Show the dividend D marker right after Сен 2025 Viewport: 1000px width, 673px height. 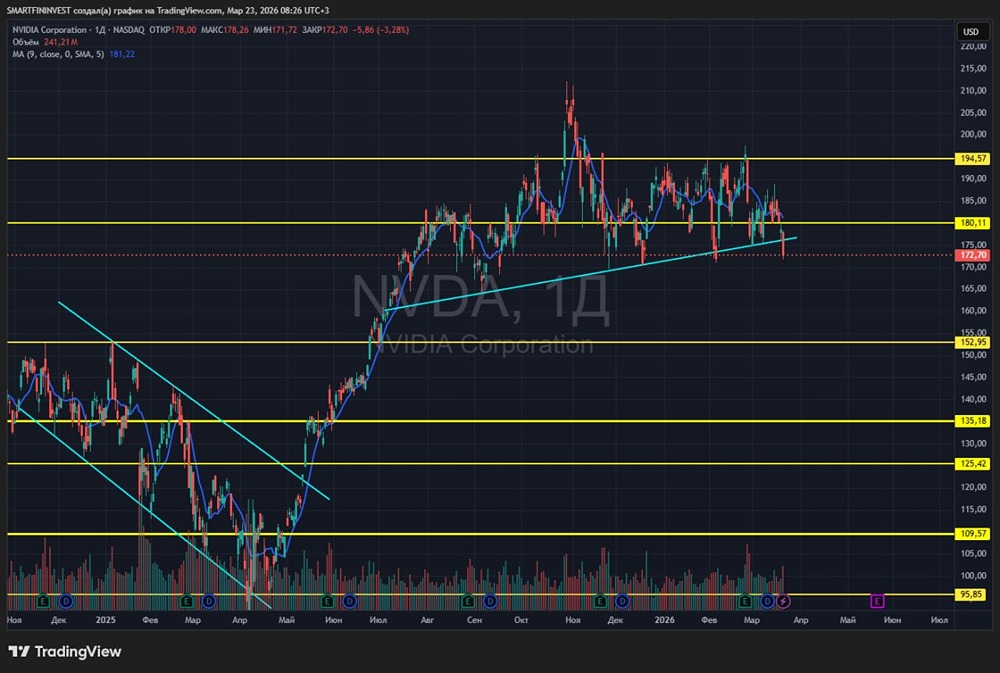490,601
